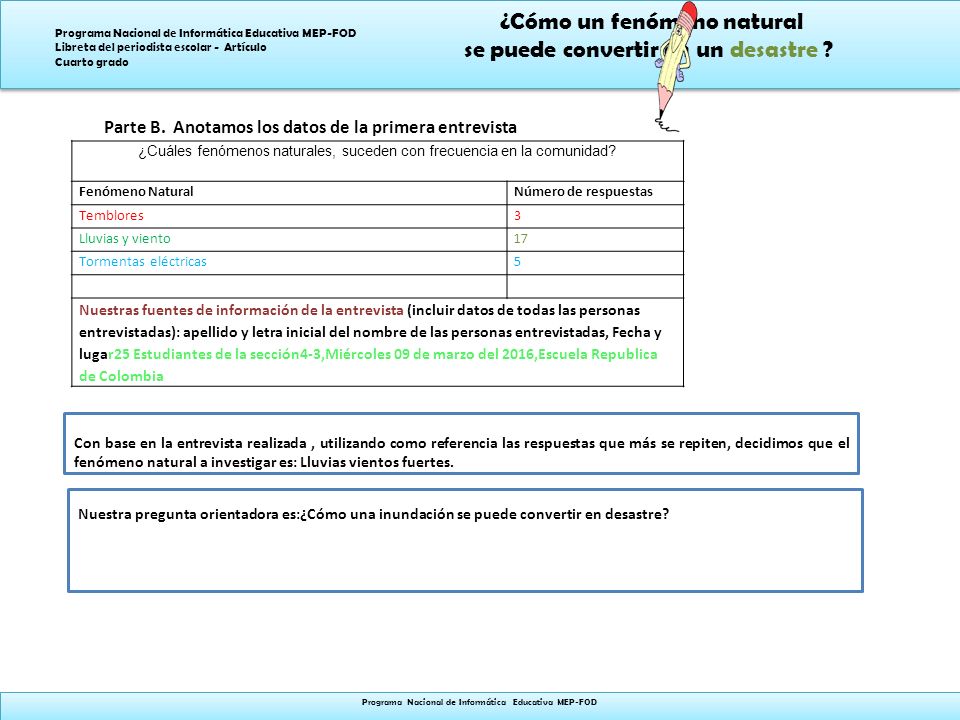The image size is (960, 720).
Task: Click 'Libreta del periodista escolar - Artículo' line
Action: click(160, 47)
